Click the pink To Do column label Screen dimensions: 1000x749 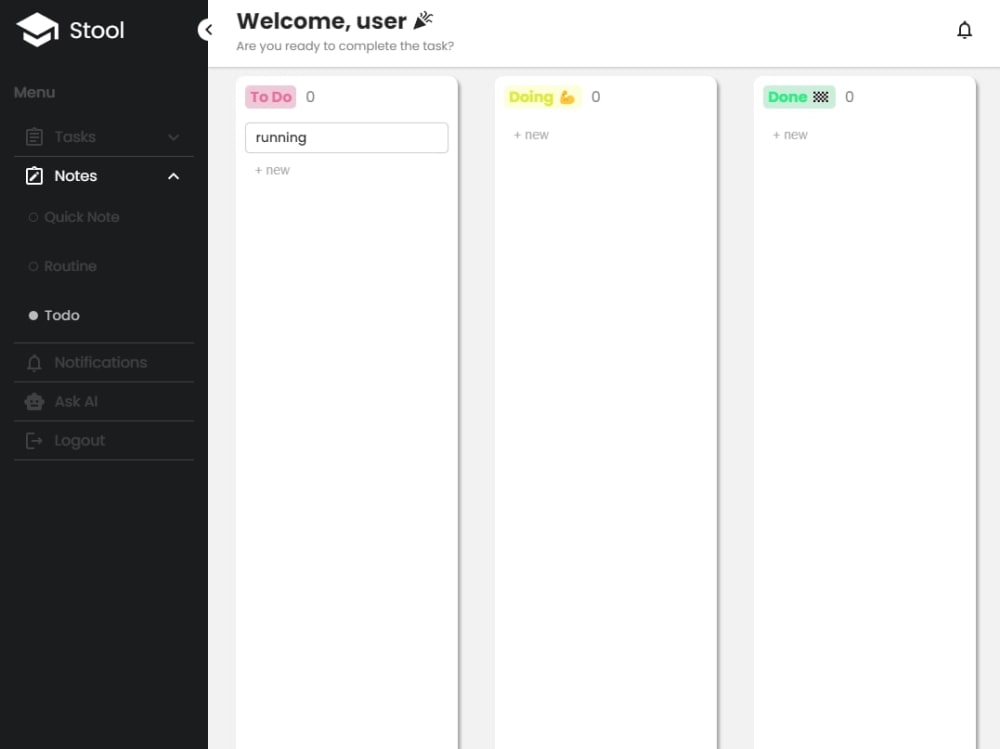(x=270, y=97)
